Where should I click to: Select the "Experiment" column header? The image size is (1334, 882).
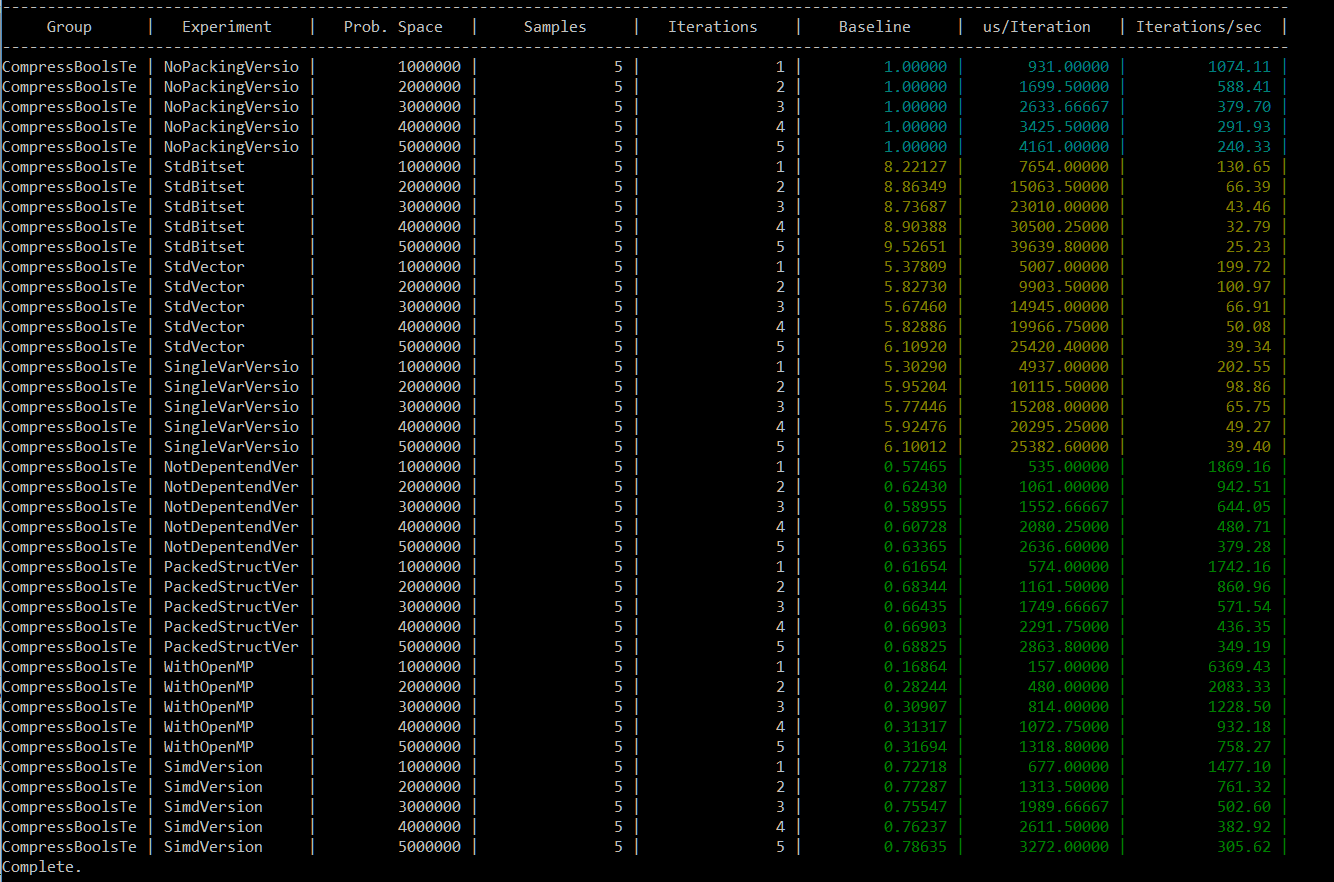pos(227,27)
